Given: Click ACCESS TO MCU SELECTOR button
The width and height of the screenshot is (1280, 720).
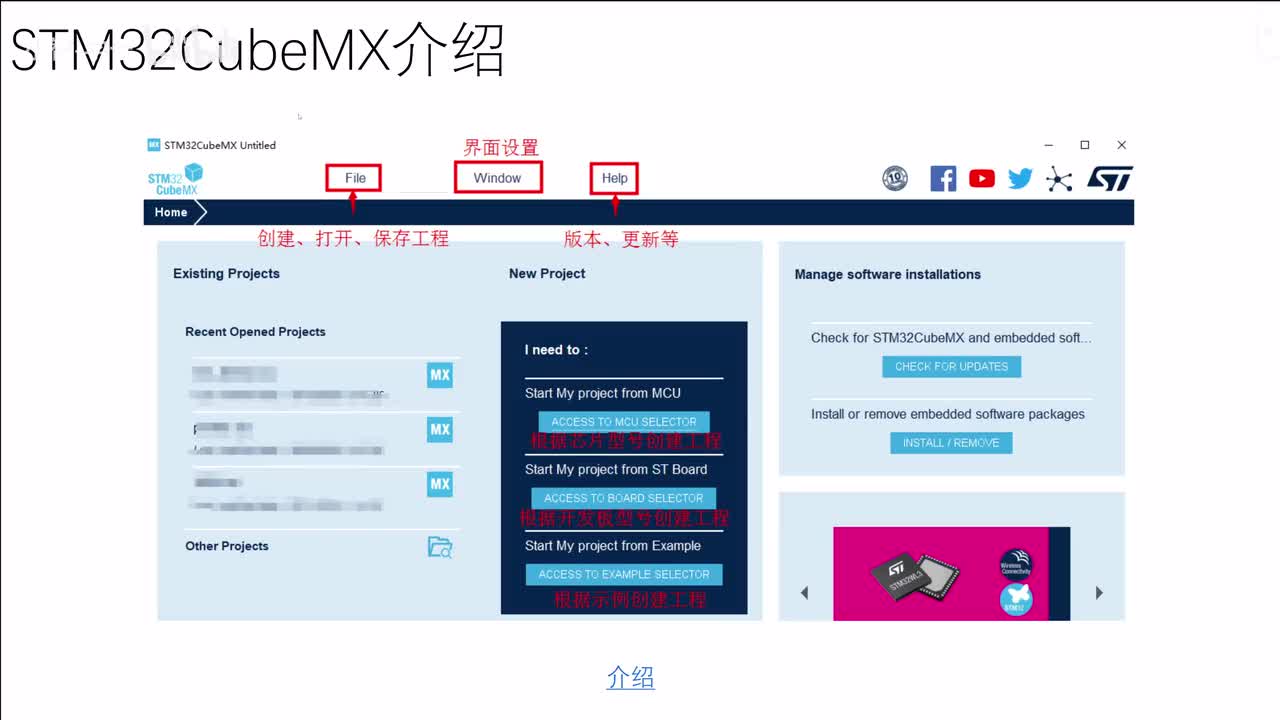Looking at the screenshot, I should pos(624,422).
